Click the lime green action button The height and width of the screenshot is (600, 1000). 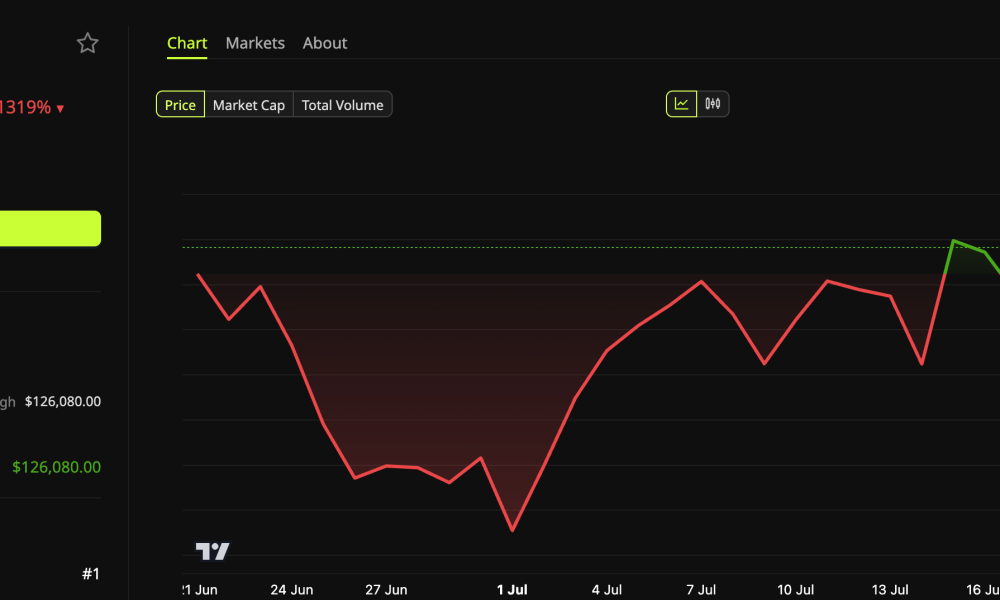pyautogui.click(x=50, y=228)
